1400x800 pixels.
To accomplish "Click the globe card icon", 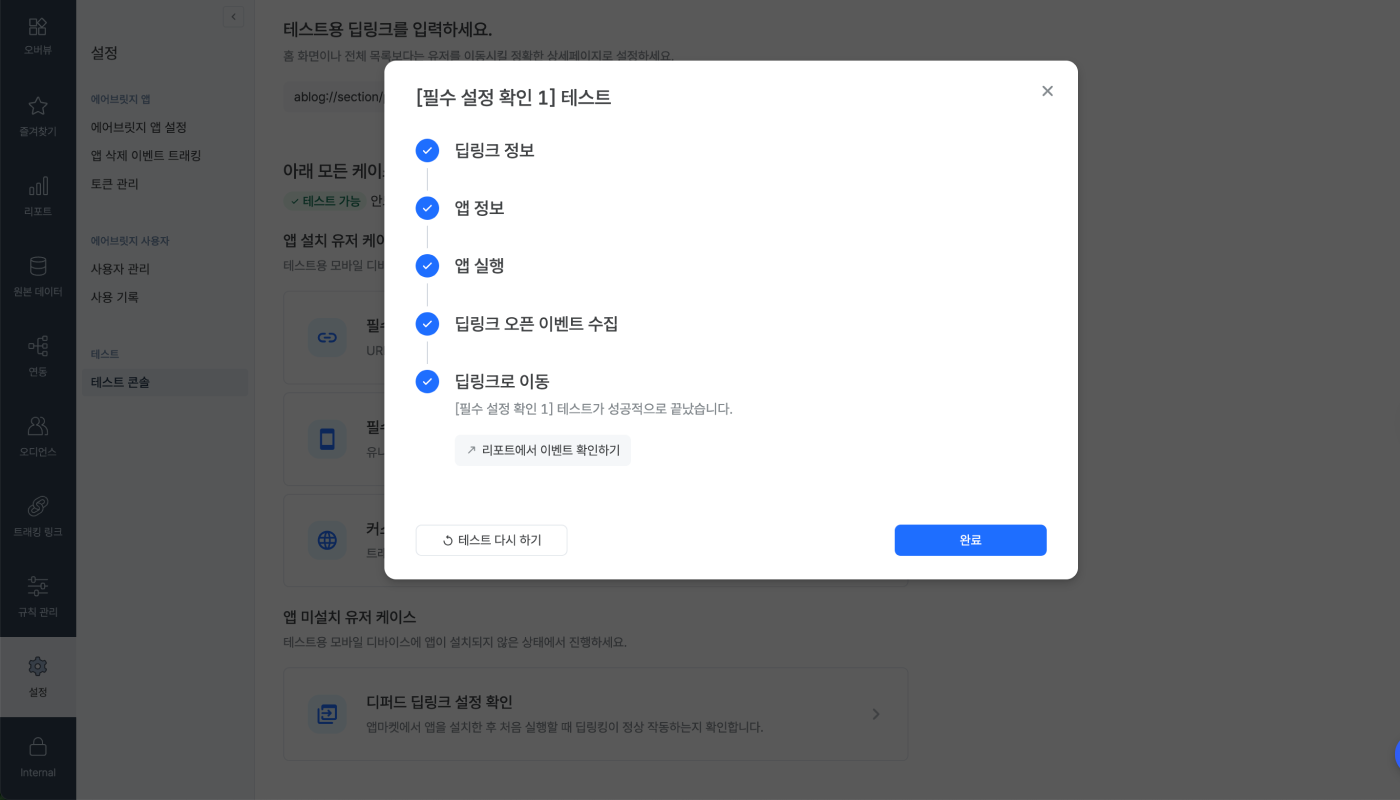I will click(327, 541).
